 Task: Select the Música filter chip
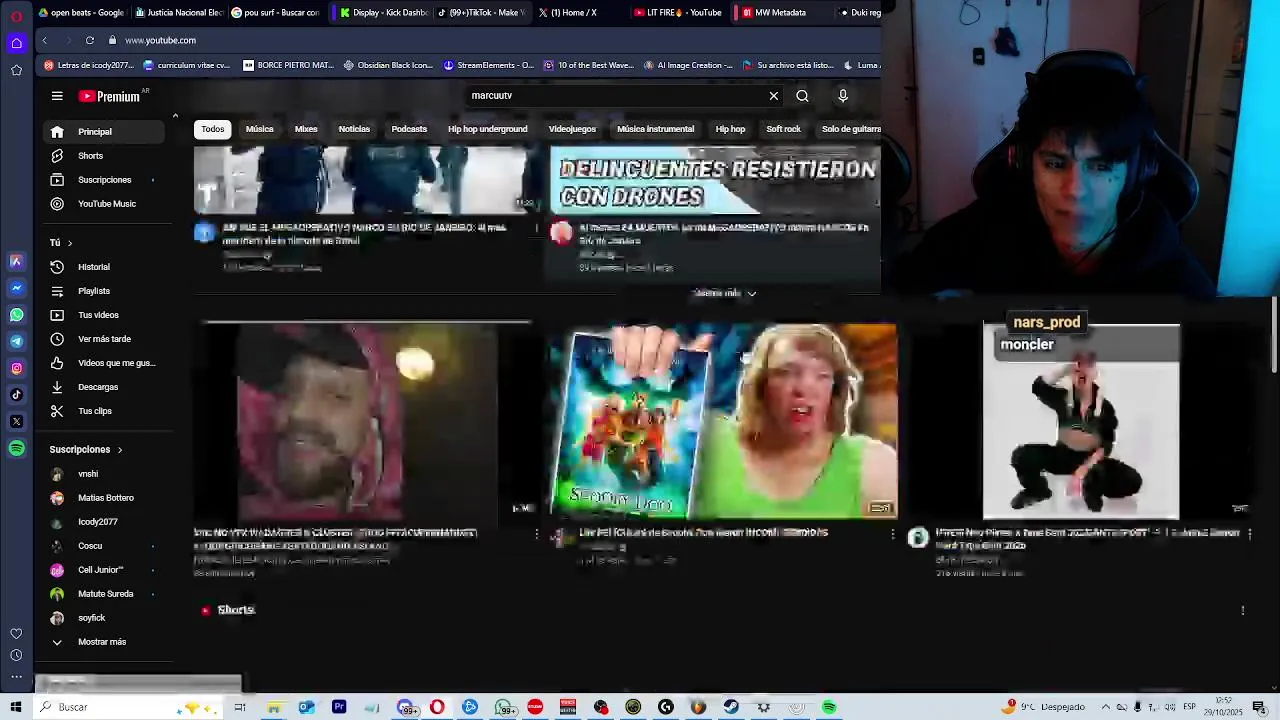click(259, 129)
